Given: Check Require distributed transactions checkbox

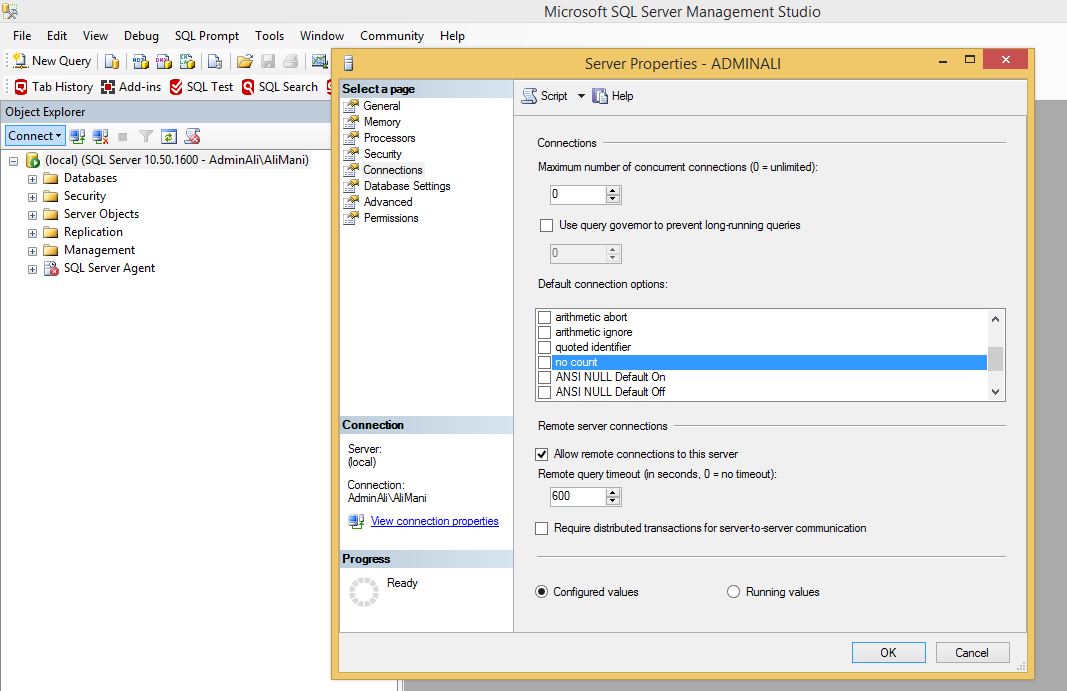Looking at the screenshot, I should pyautogui.click(x=542, y=528).
